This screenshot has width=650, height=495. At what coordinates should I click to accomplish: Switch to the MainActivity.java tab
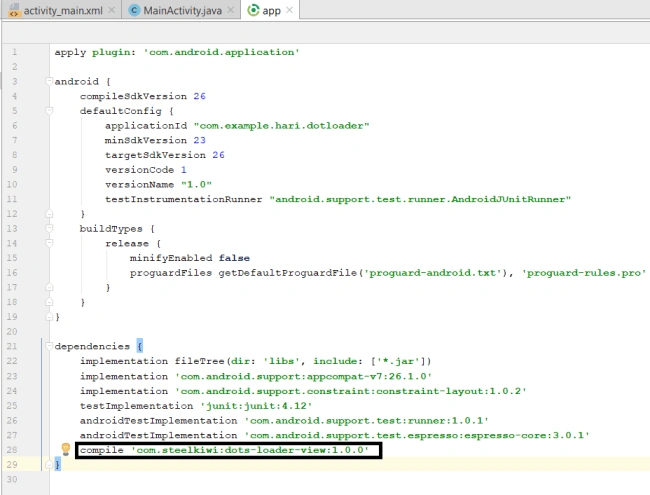pyautogui.click(x=182, y=10)
